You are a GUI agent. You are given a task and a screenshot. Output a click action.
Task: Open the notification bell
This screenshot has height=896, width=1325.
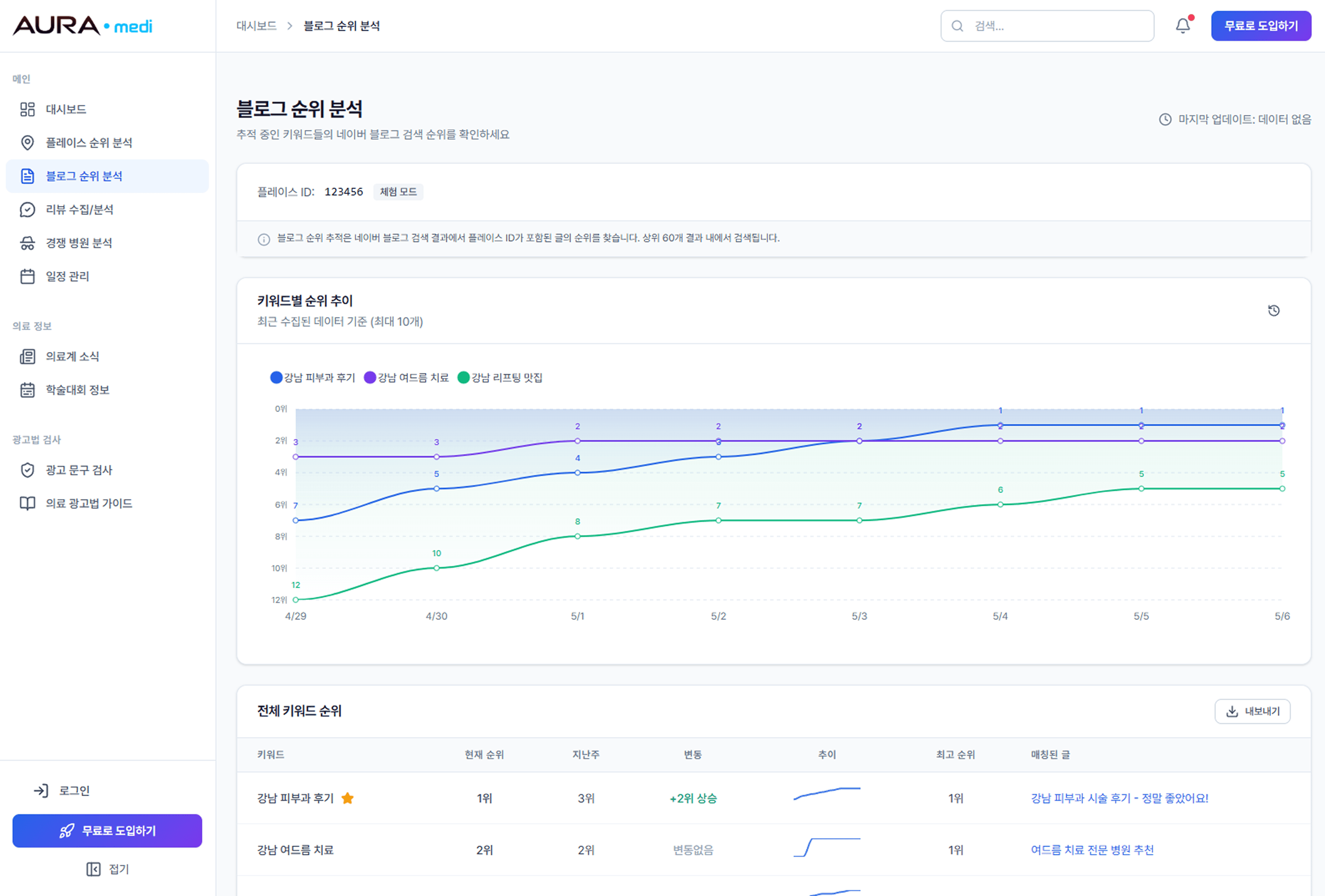1183,25
